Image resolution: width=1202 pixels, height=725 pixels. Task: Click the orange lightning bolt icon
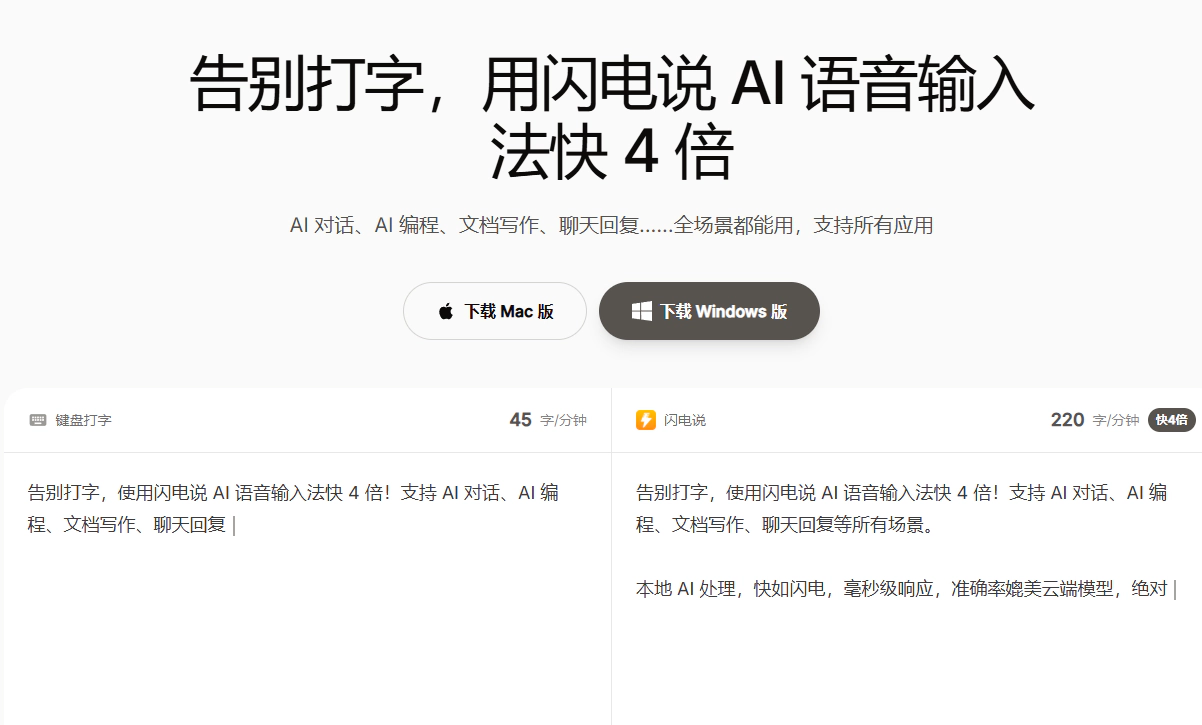click(x=646, y=420)
